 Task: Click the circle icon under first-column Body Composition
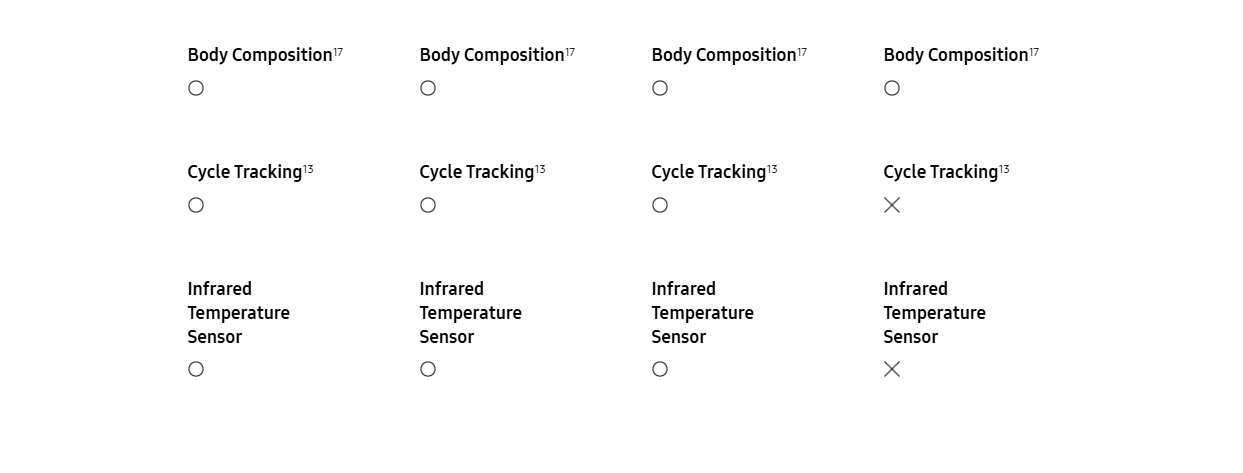196,88
